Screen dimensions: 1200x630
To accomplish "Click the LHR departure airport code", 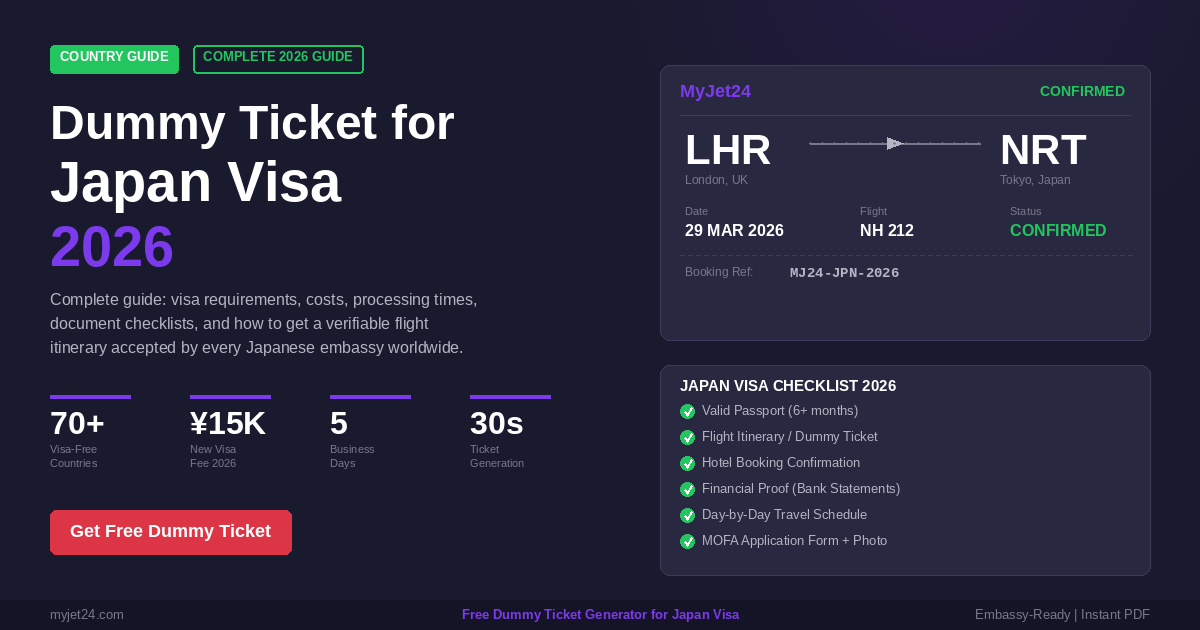I will tap(727, 151).
